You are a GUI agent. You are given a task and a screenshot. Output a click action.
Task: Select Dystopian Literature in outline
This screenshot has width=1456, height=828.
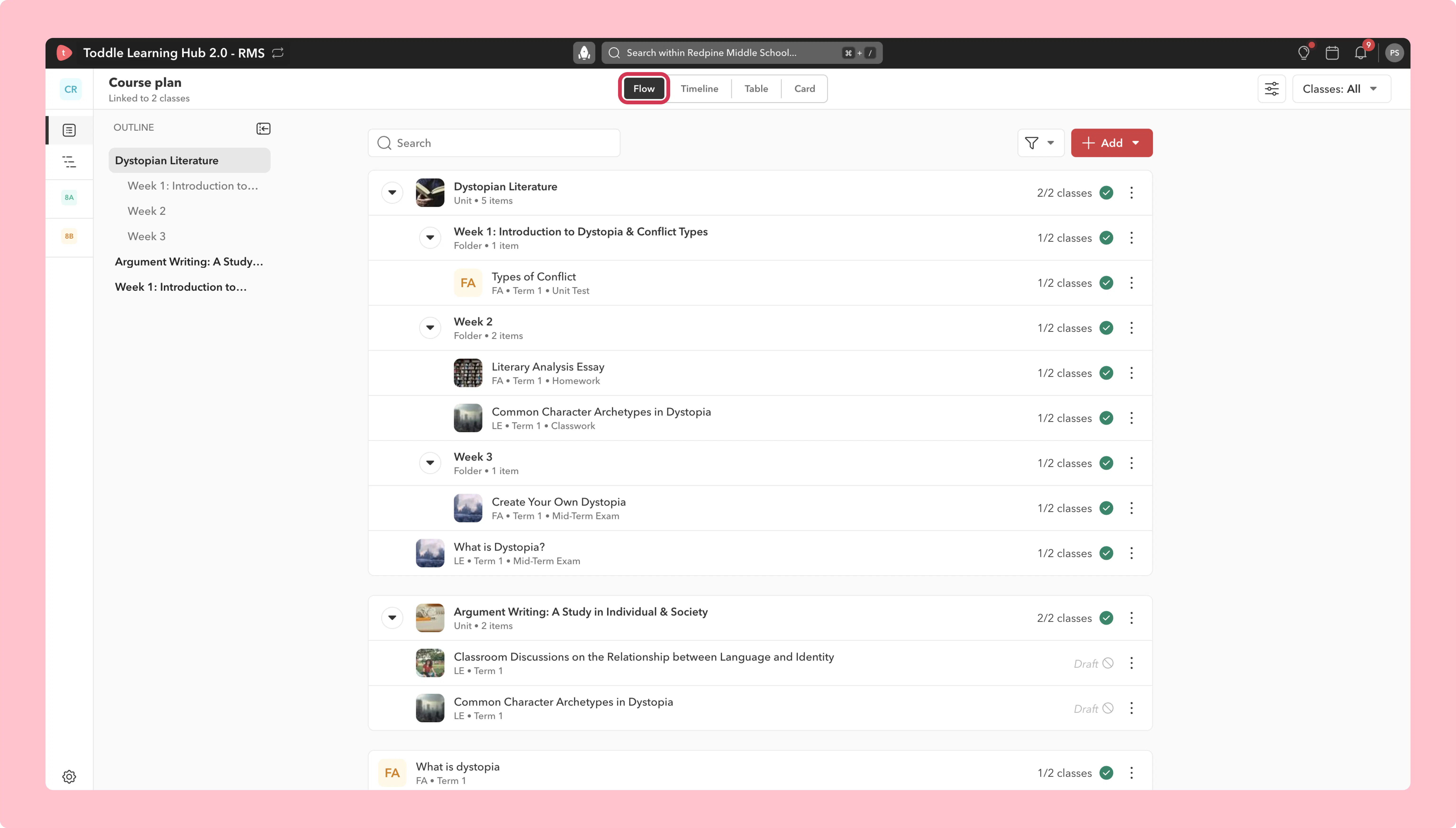189,160
